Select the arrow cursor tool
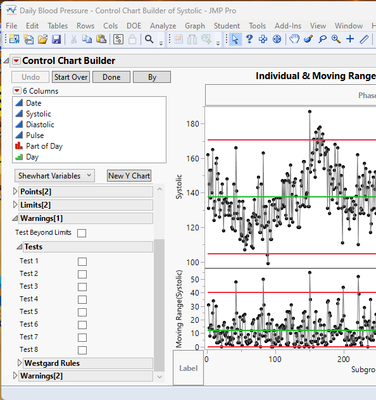Viewport: 376px width, 400px height. pos(235,39)
